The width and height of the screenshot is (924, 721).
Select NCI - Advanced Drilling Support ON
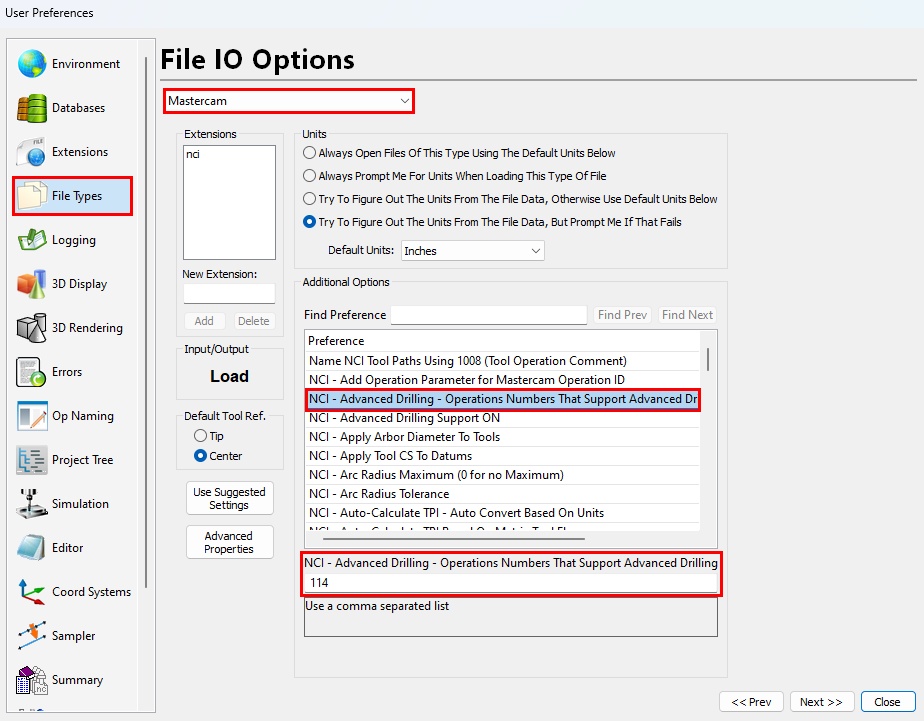502,418
